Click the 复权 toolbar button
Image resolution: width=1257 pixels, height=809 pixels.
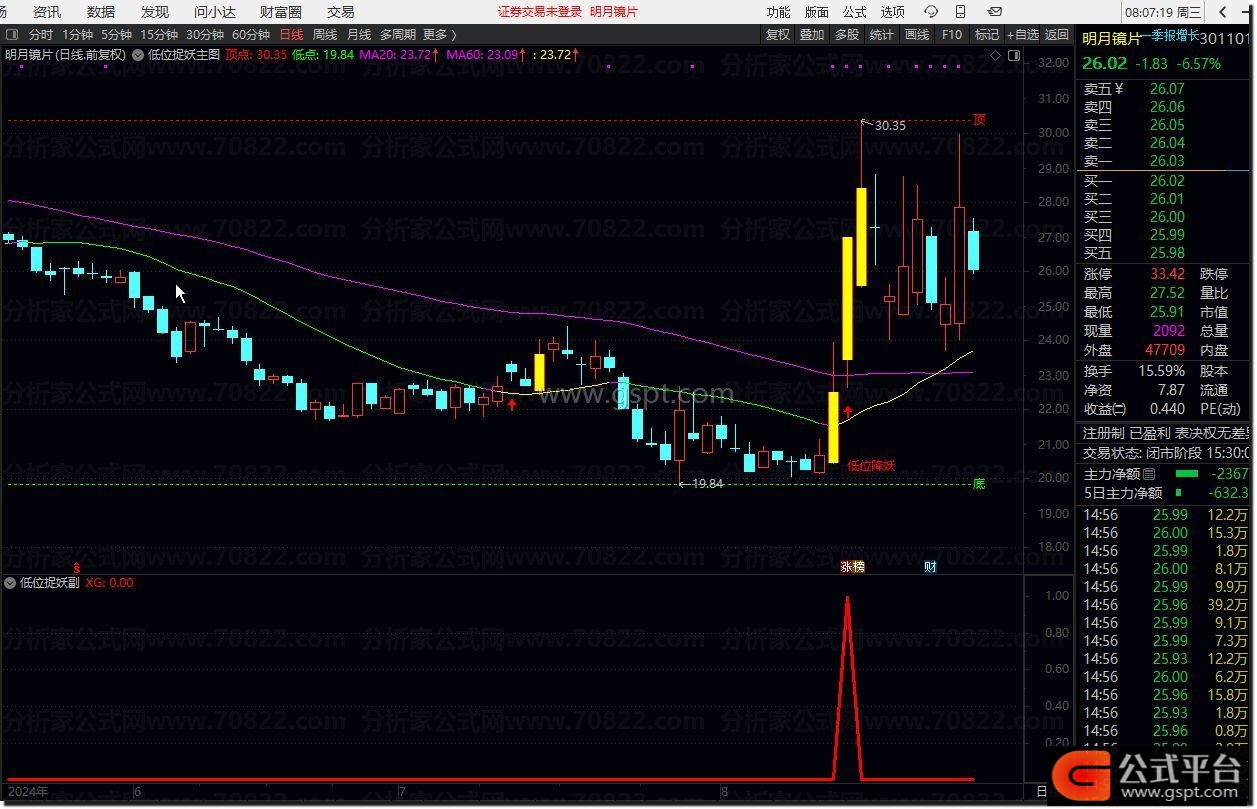click(x=778, y=34)
